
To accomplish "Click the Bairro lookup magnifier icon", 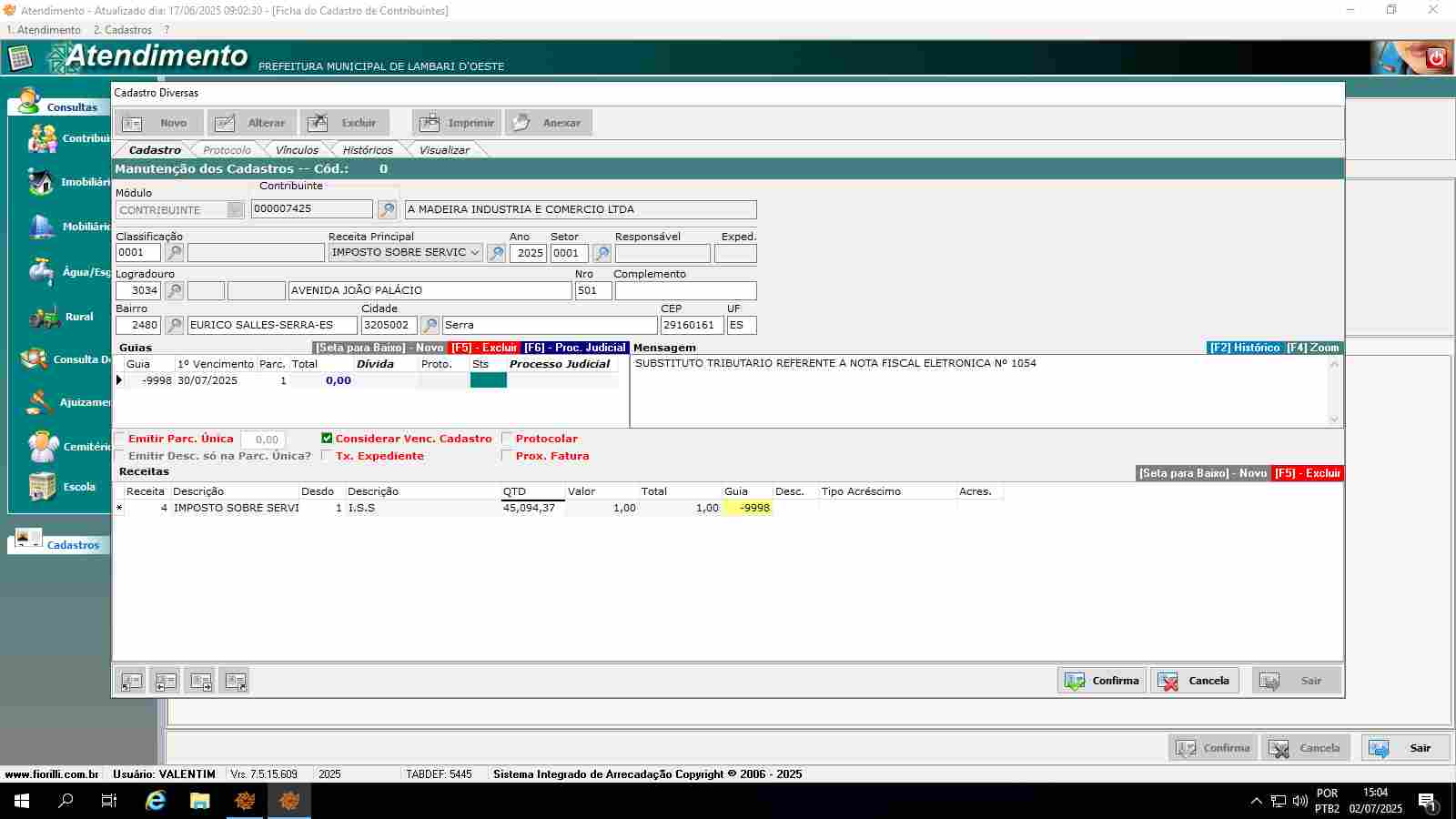I will click(x=175, y=325).
